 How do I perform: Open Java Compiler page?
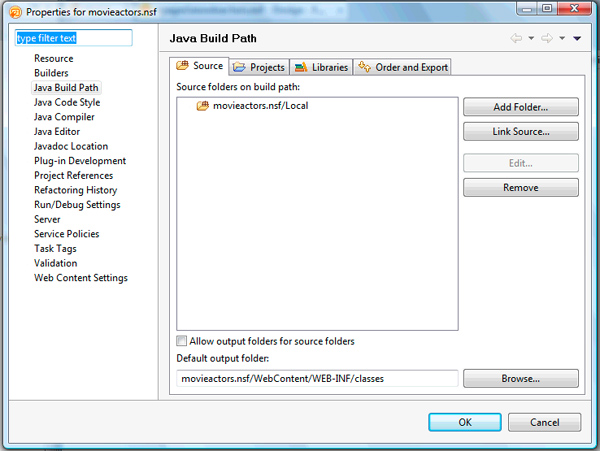[64, 117]
